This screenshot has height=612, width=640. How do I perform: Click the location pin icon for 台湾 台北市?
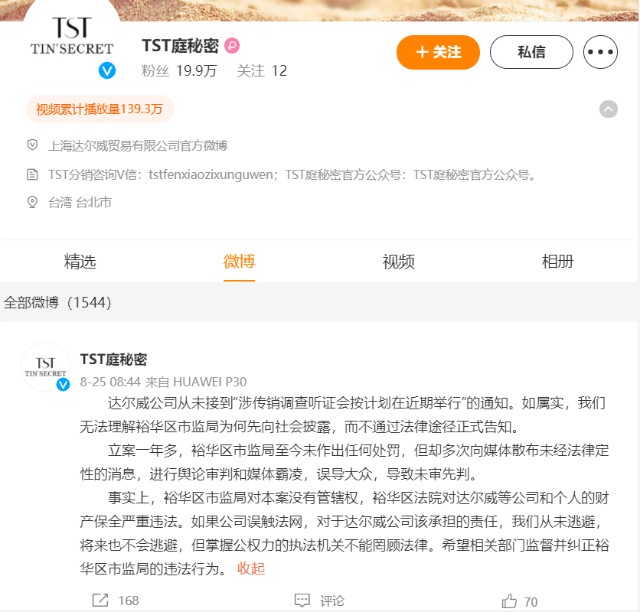(32, 202)
